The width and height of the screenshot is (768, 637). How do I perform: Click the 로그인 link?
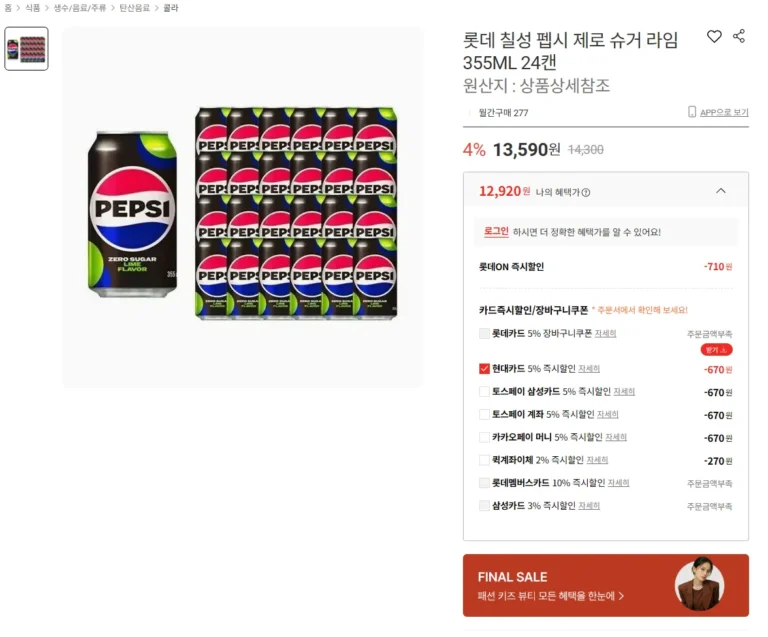(496, 232)
